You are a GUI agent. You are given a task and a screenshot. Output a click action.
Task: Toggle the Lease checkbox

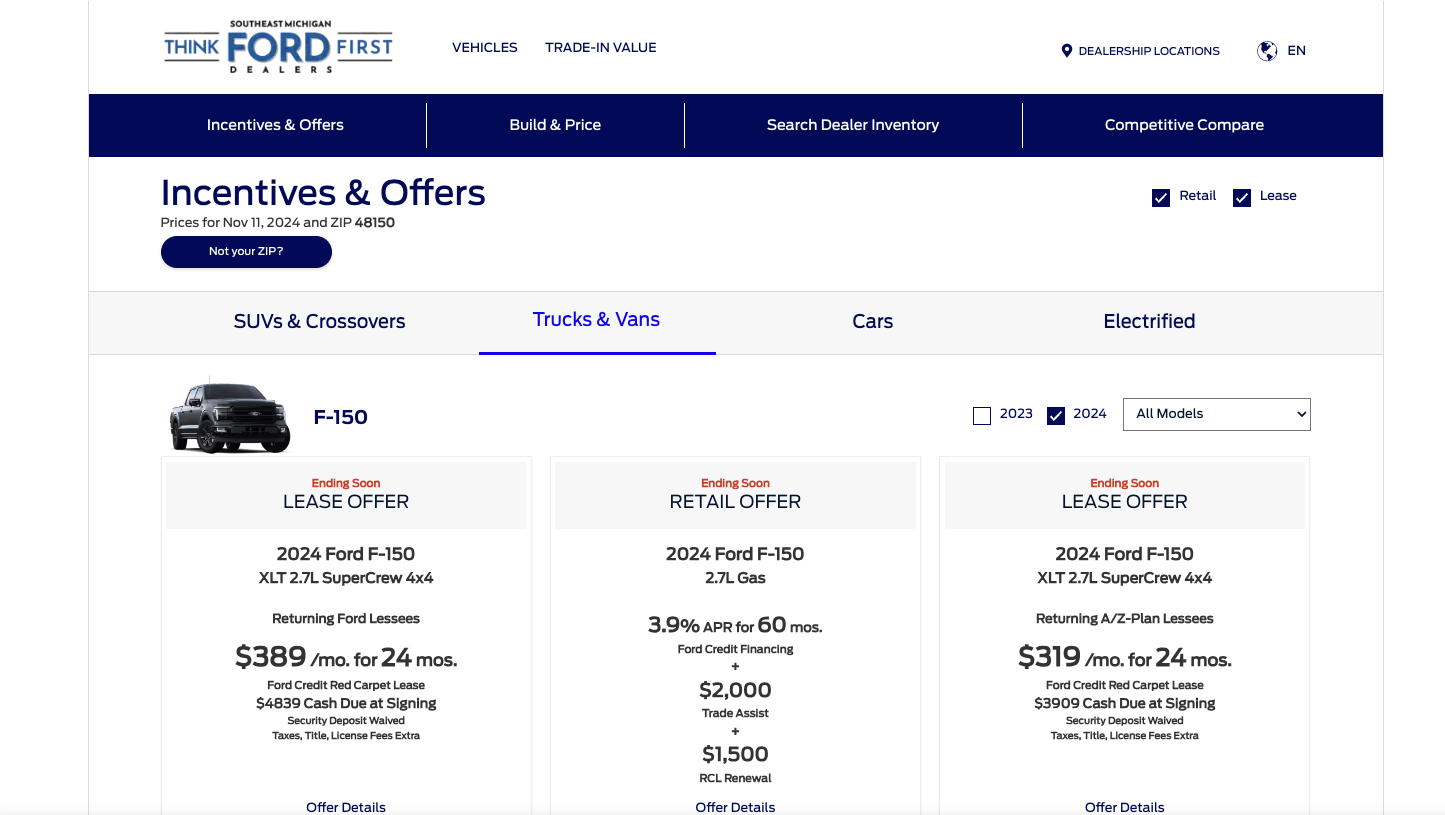pyautogui.click(x=1242, y=198)
